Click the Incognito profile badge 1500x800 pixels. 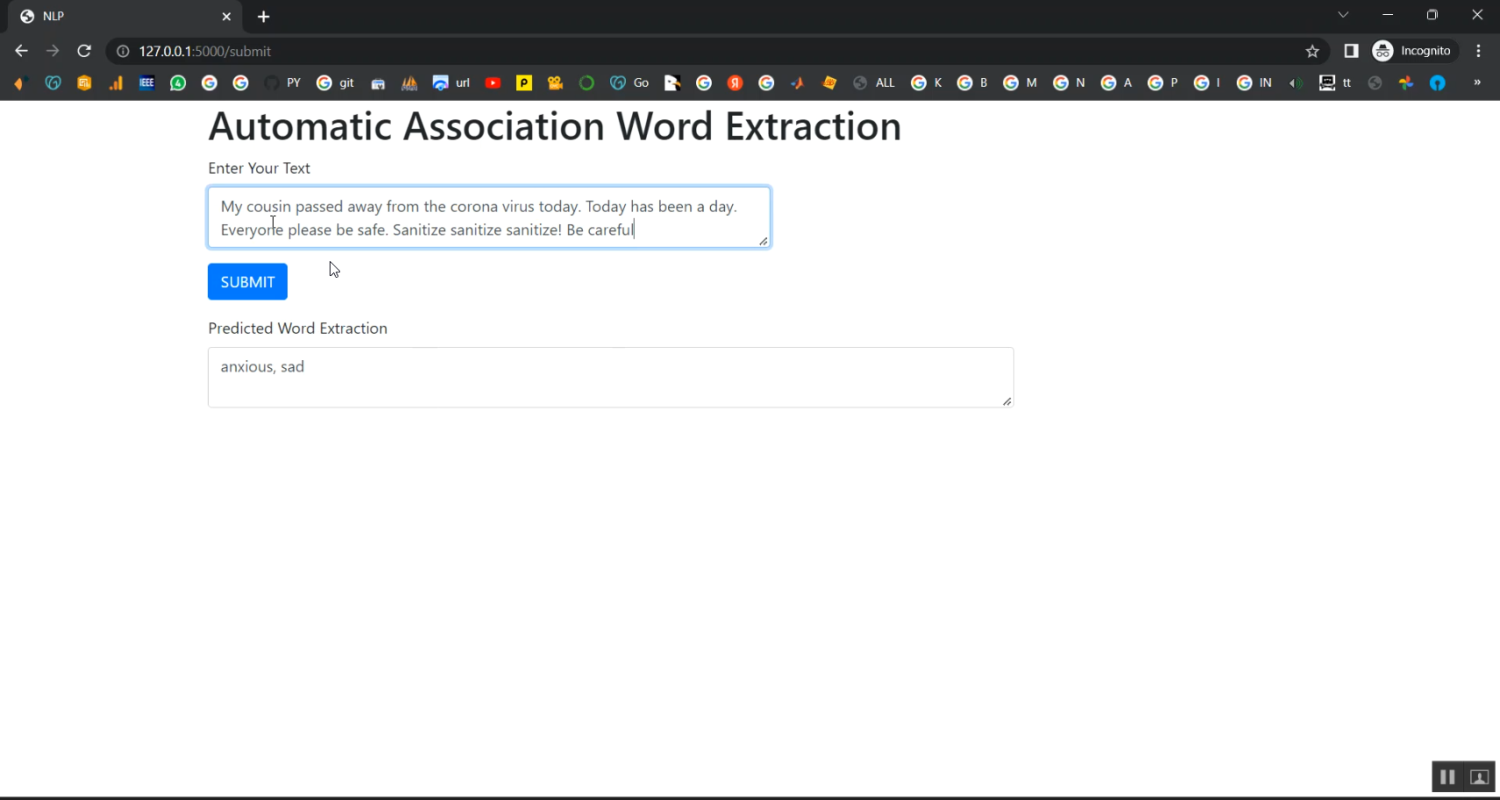pos(1412,51)
